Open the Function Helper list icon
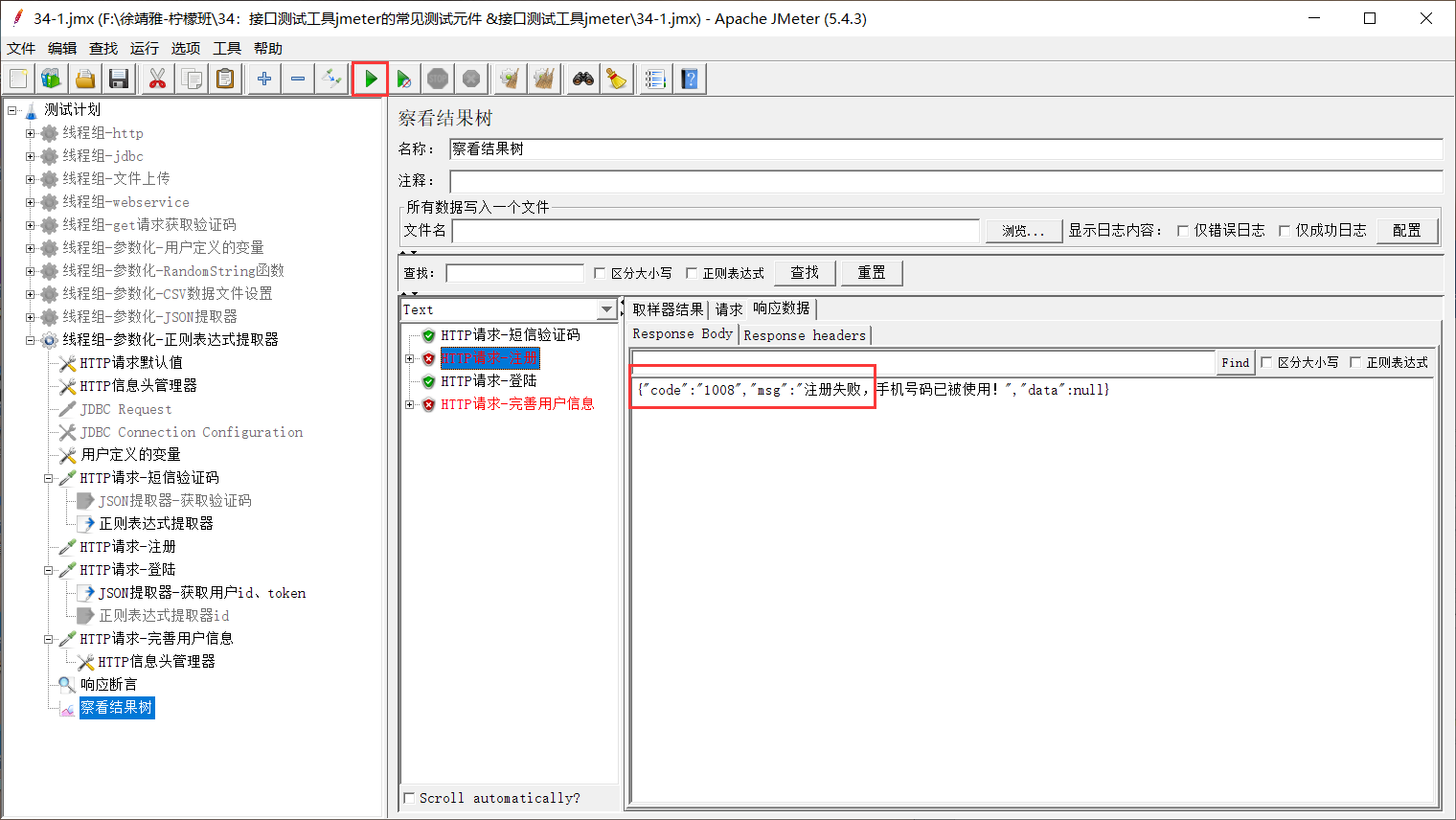Image resolution: width=1456 pixels, height=820 pixels. pos(655,79)
